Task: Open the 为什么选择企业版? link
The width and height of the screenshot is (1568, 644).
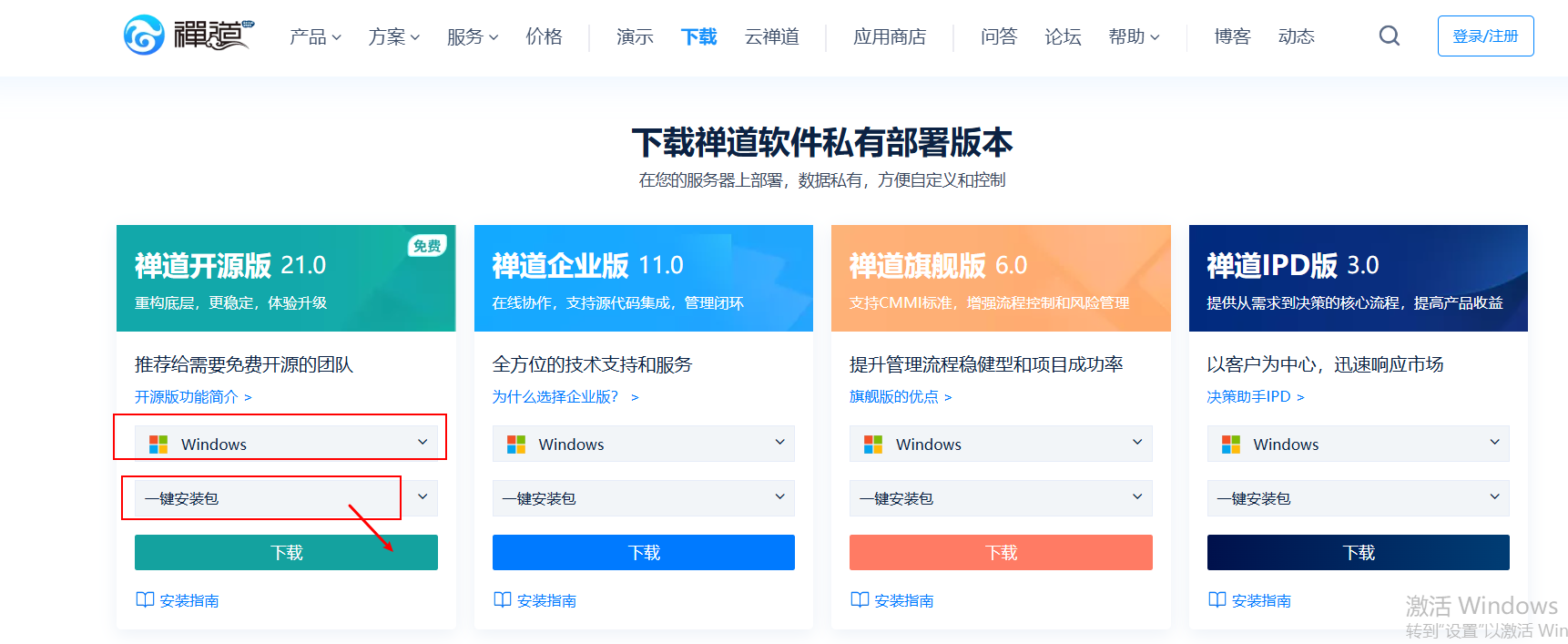Action: (565, 397)
